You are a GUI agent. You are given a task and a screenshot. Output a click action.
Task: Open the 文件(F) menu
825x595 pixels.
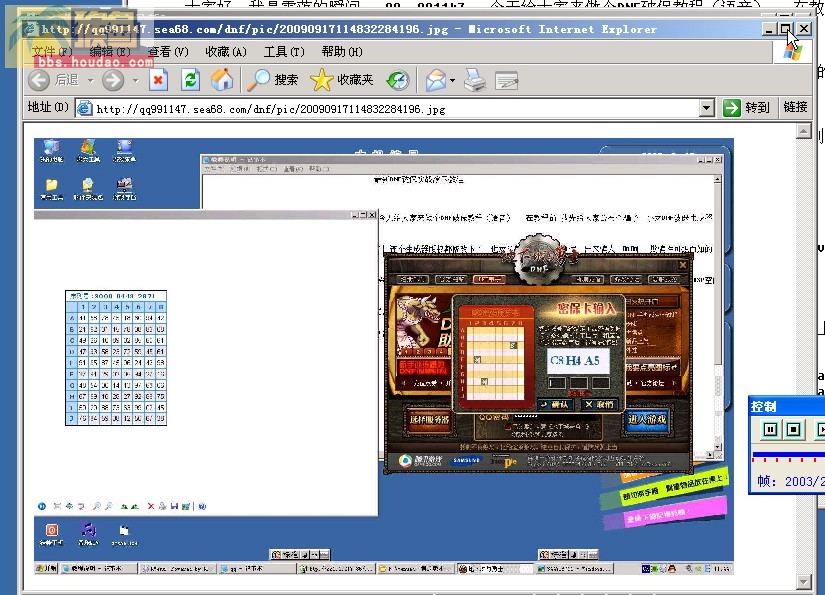pyautogui.click(x=52, y=52)
